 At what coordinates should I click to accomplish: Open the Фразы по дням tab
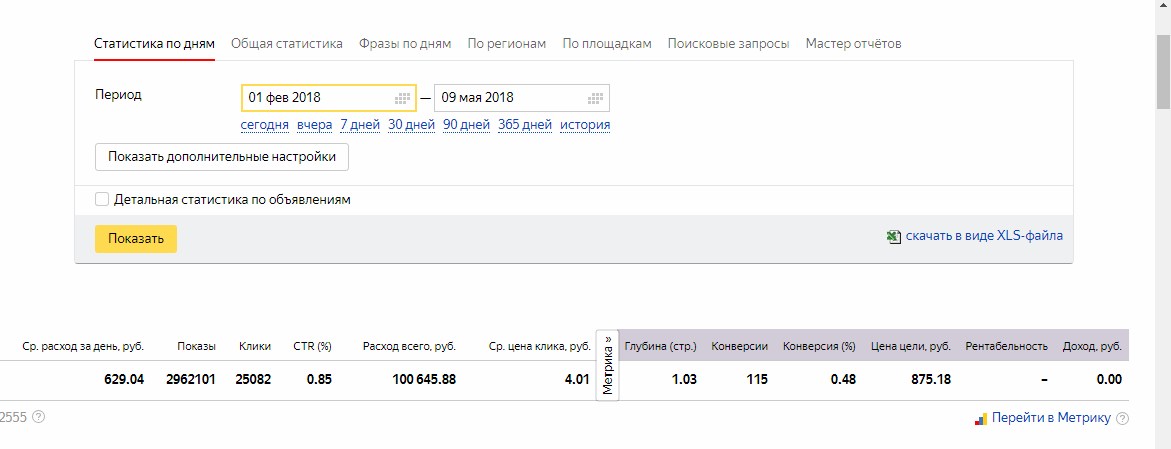click(405, 43)
